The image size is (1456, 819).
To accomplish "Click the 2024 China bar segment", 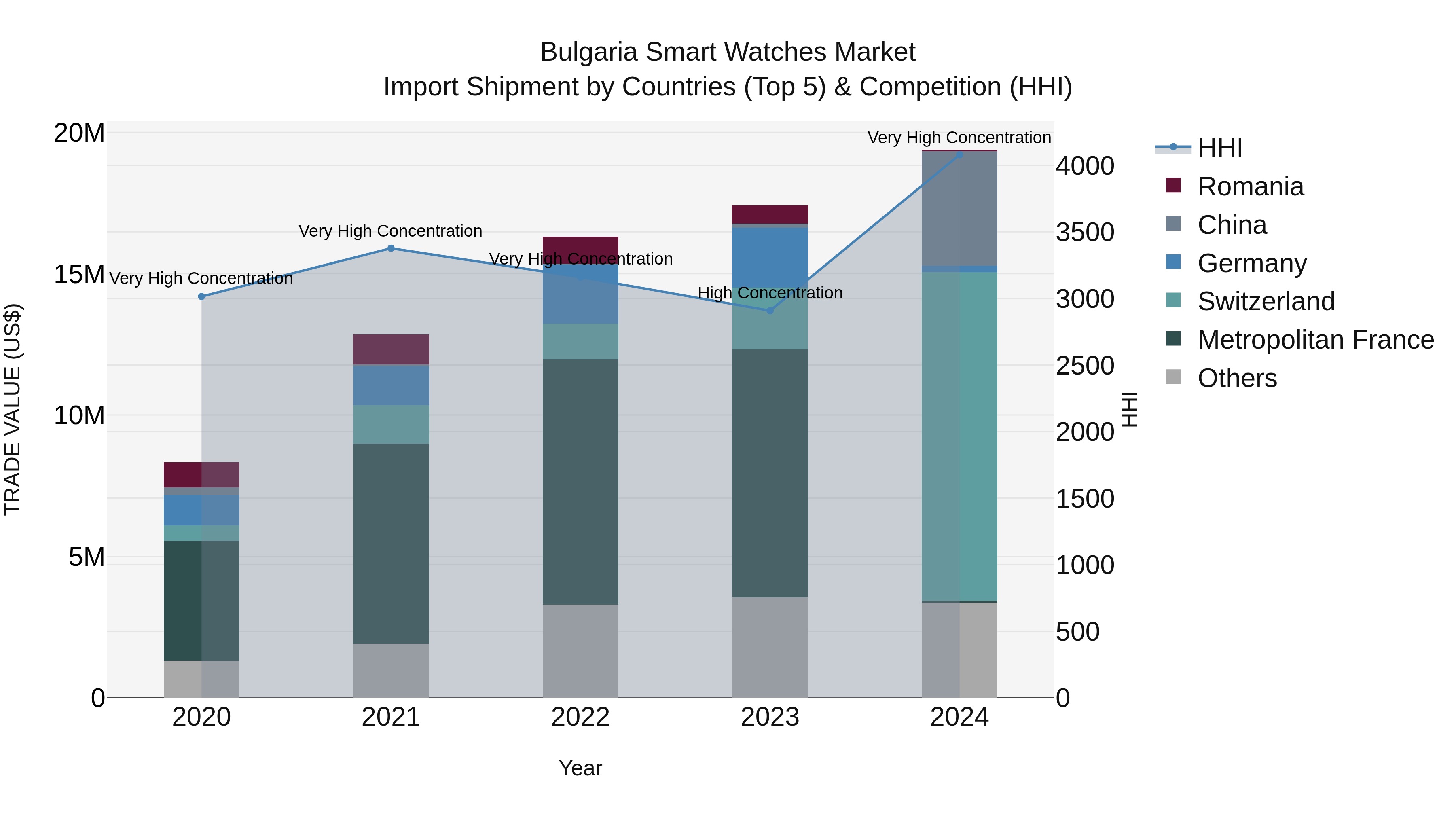I will pyautogui.click(x=959, y=209).
